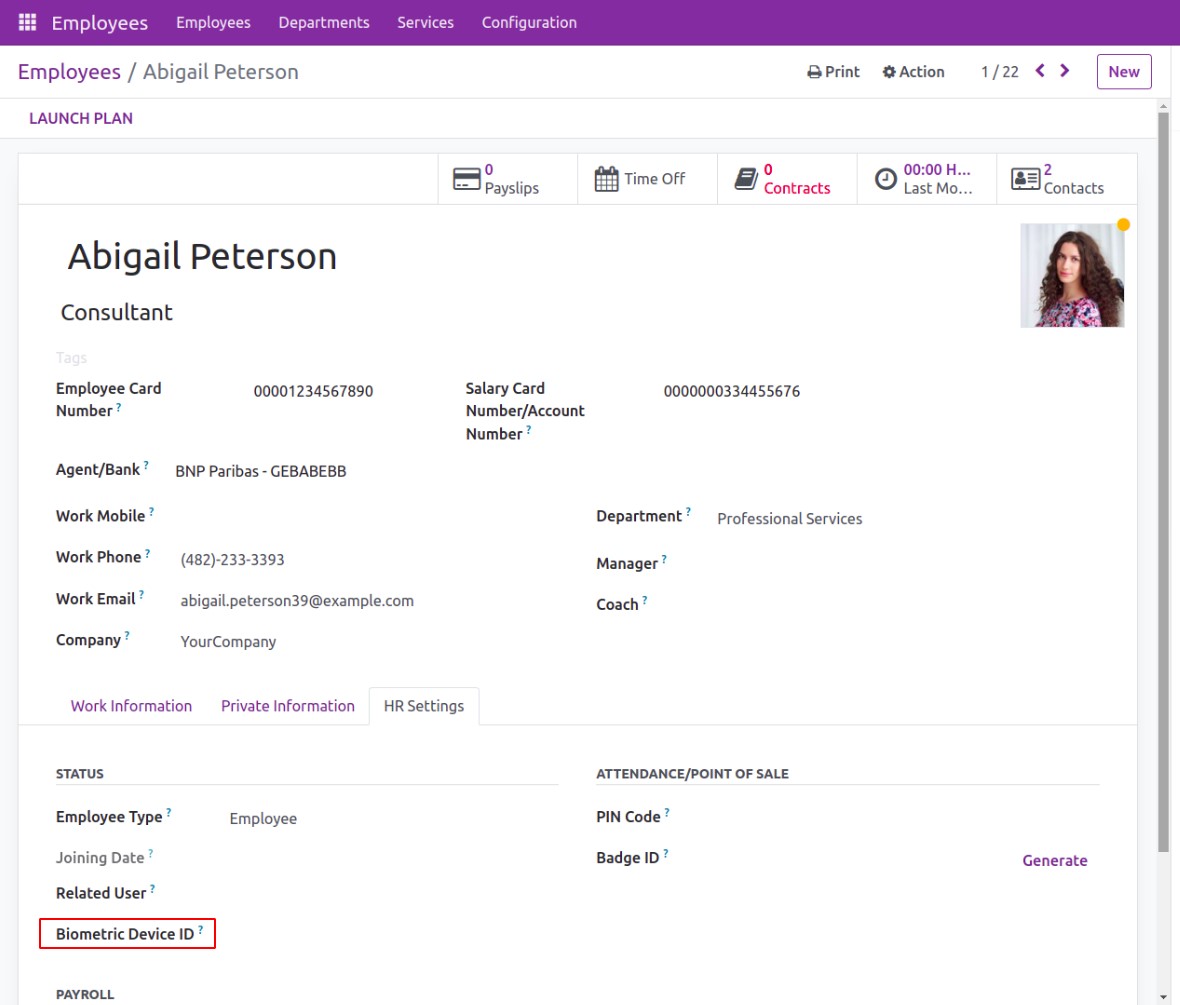Open the Print dropdown menu
Viewport: 1180px width, 1005px height.
(833, 72)
